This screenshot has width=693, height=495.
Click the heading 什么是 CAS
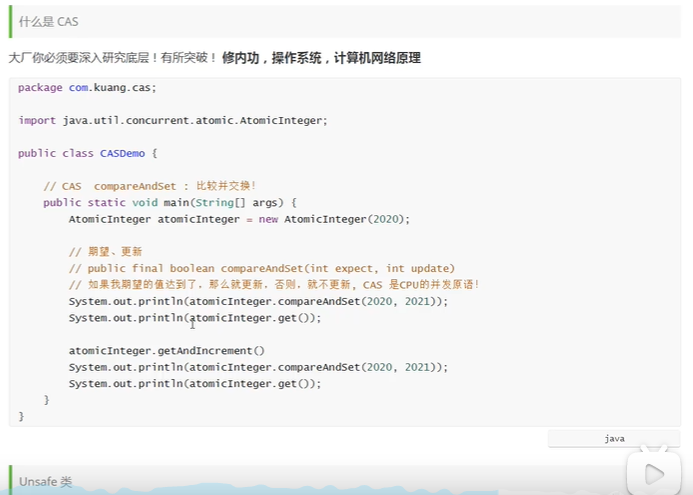49,22
